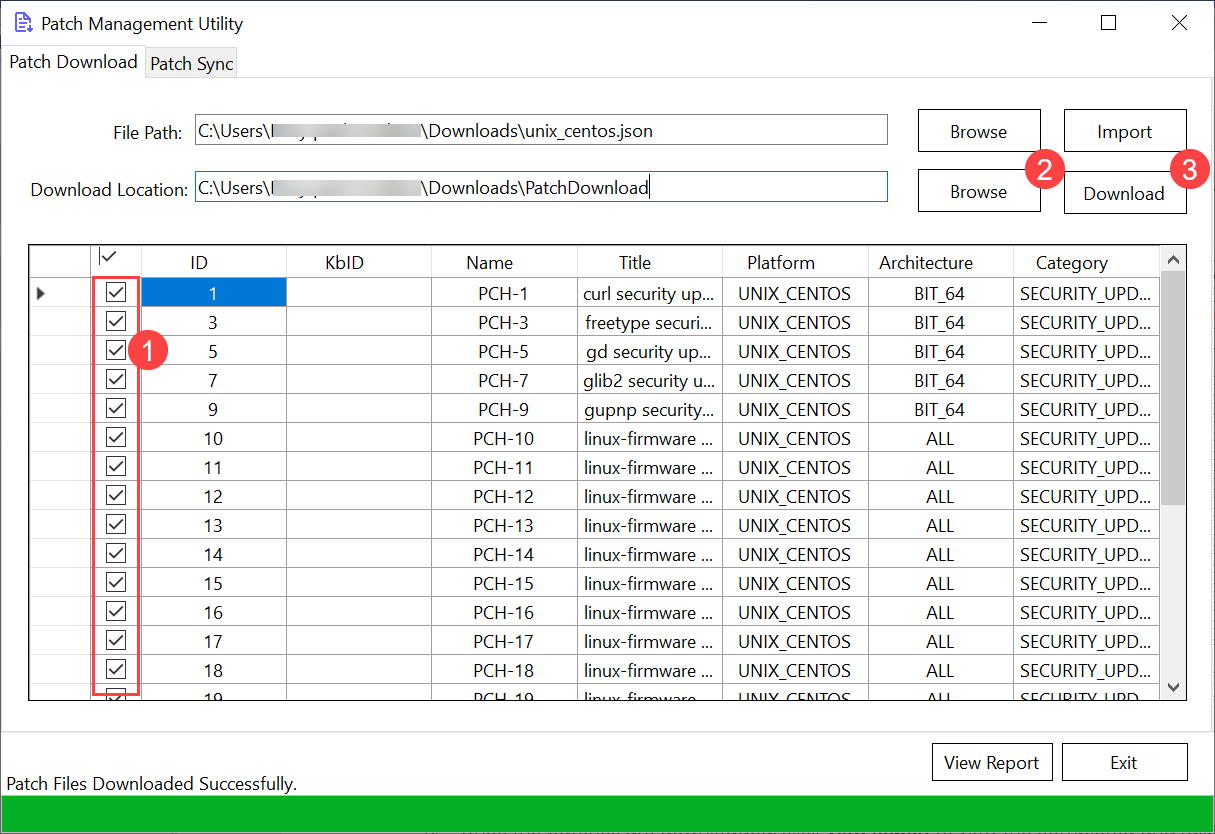Click Browse next to File Path
Image resolution: width=1215 pixels, height=834 pixels.
pyautogui.click(x=978, y=131)
